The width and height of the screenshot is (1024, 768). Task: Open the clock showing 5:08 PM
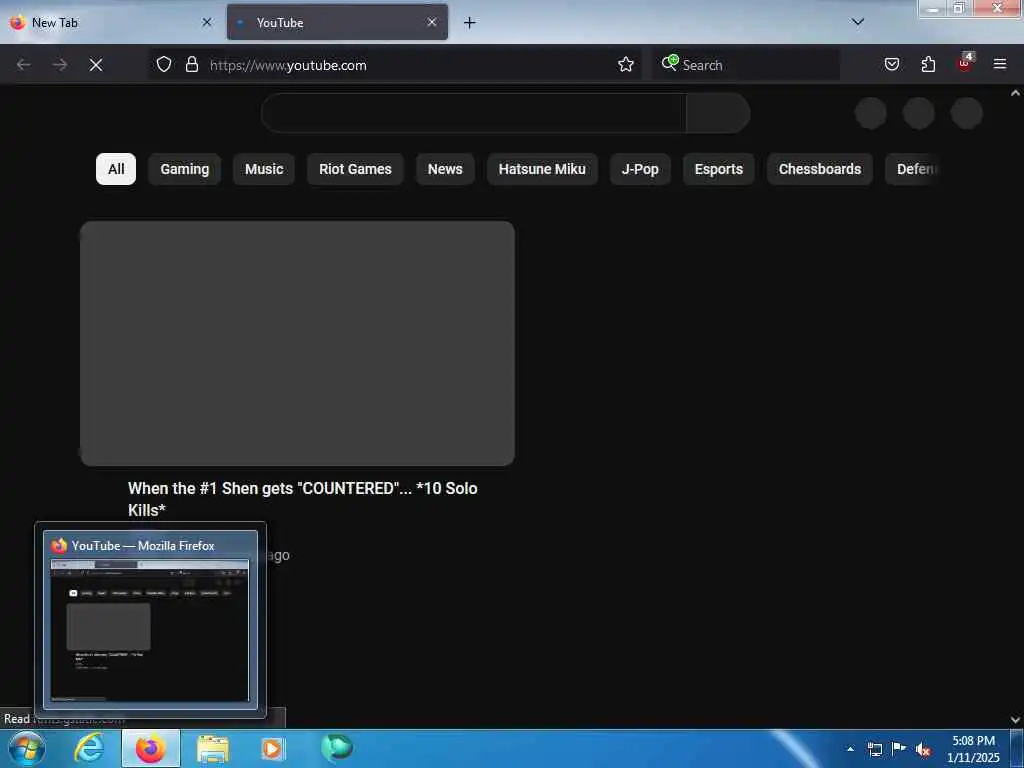coord(973,749)
